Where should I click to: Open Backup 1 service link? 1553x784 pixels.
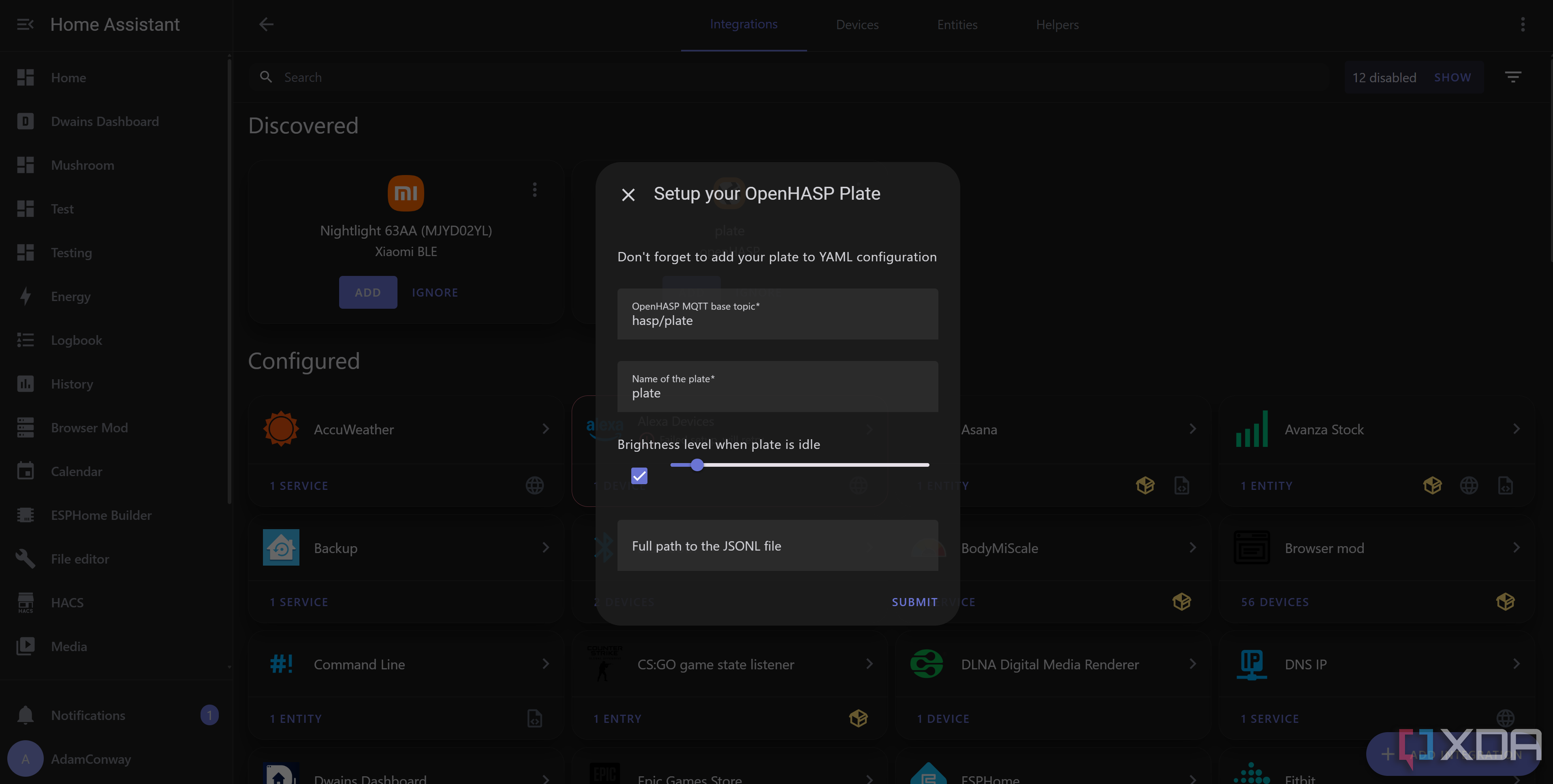click(299, 602)
